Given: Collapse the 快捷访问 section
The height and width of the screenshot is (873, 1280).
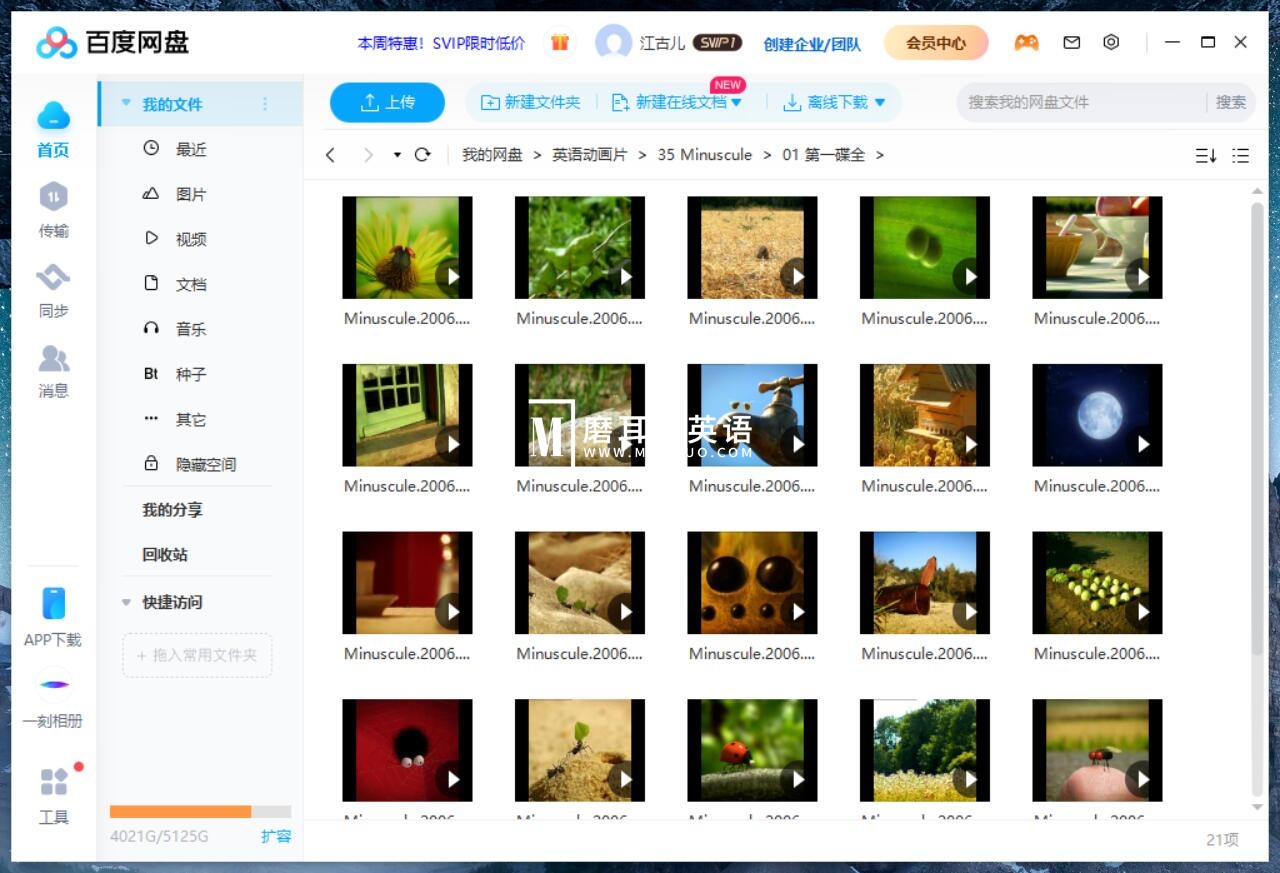Looking at the screenshot, I should point(126,602).
